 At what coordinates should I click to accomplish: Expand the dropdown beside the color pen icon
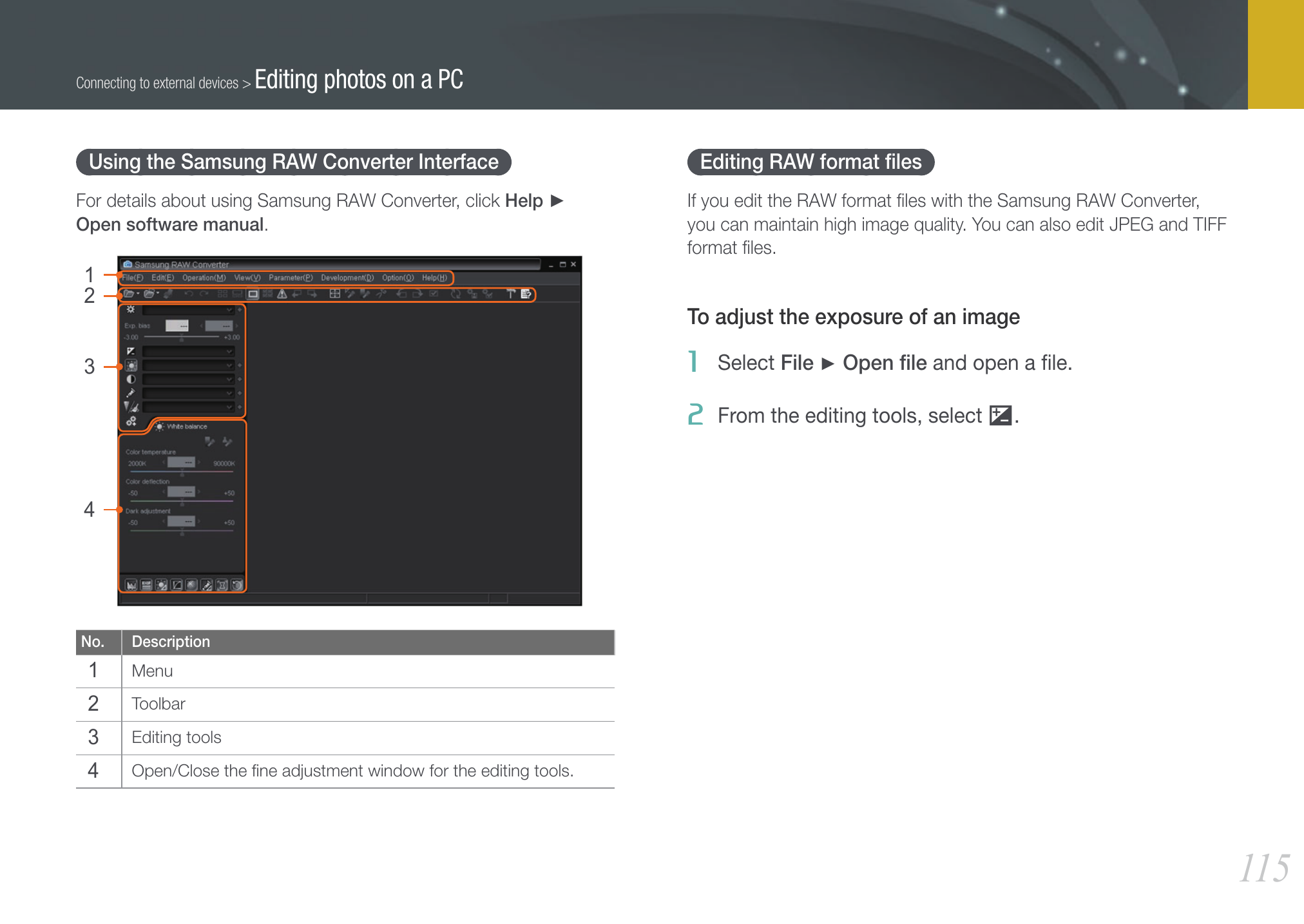point(188,393)
